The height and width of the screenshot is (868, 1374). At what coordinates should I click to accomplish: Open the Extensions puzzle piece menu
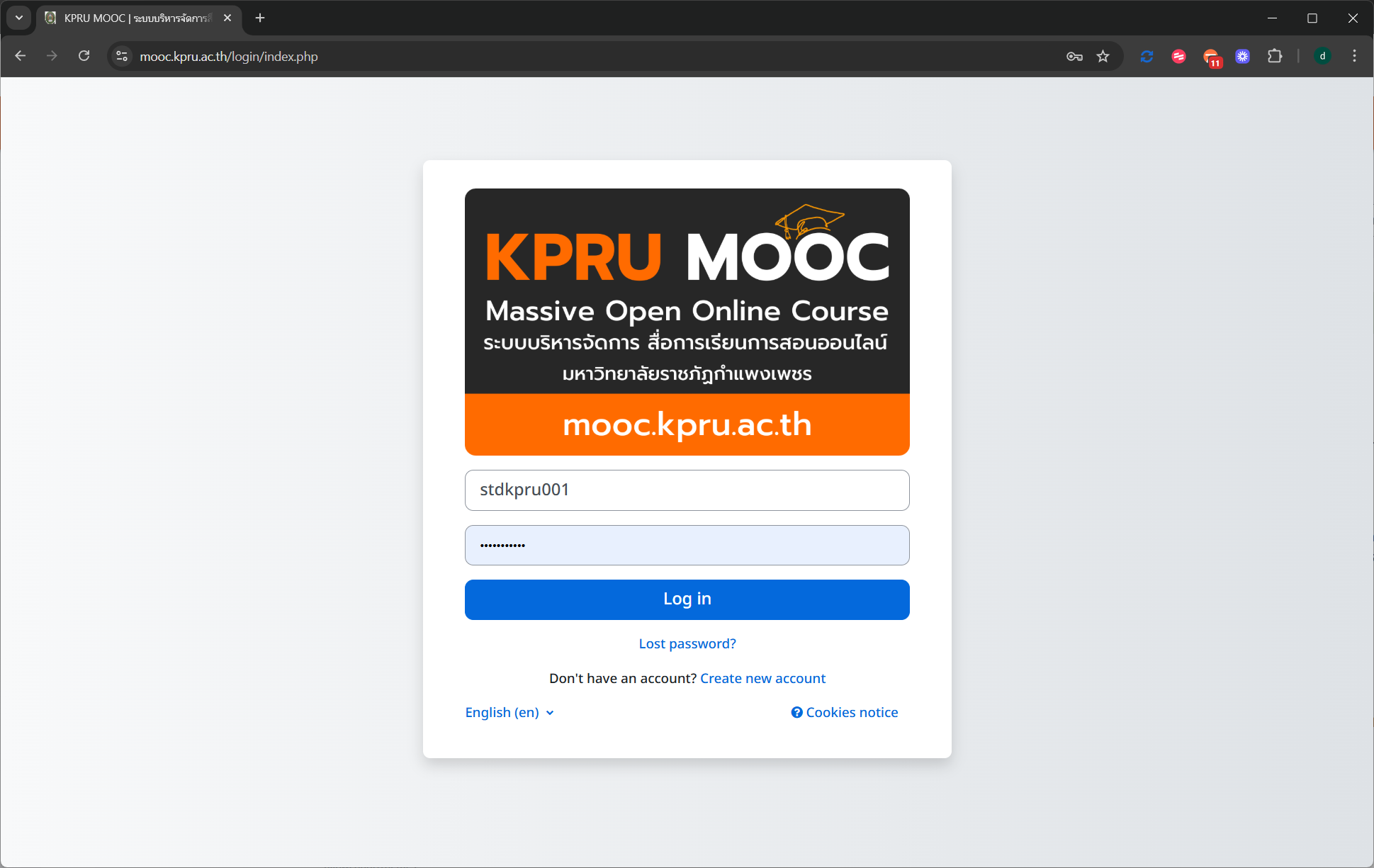pyautogui.click(x=1275, y=56)
